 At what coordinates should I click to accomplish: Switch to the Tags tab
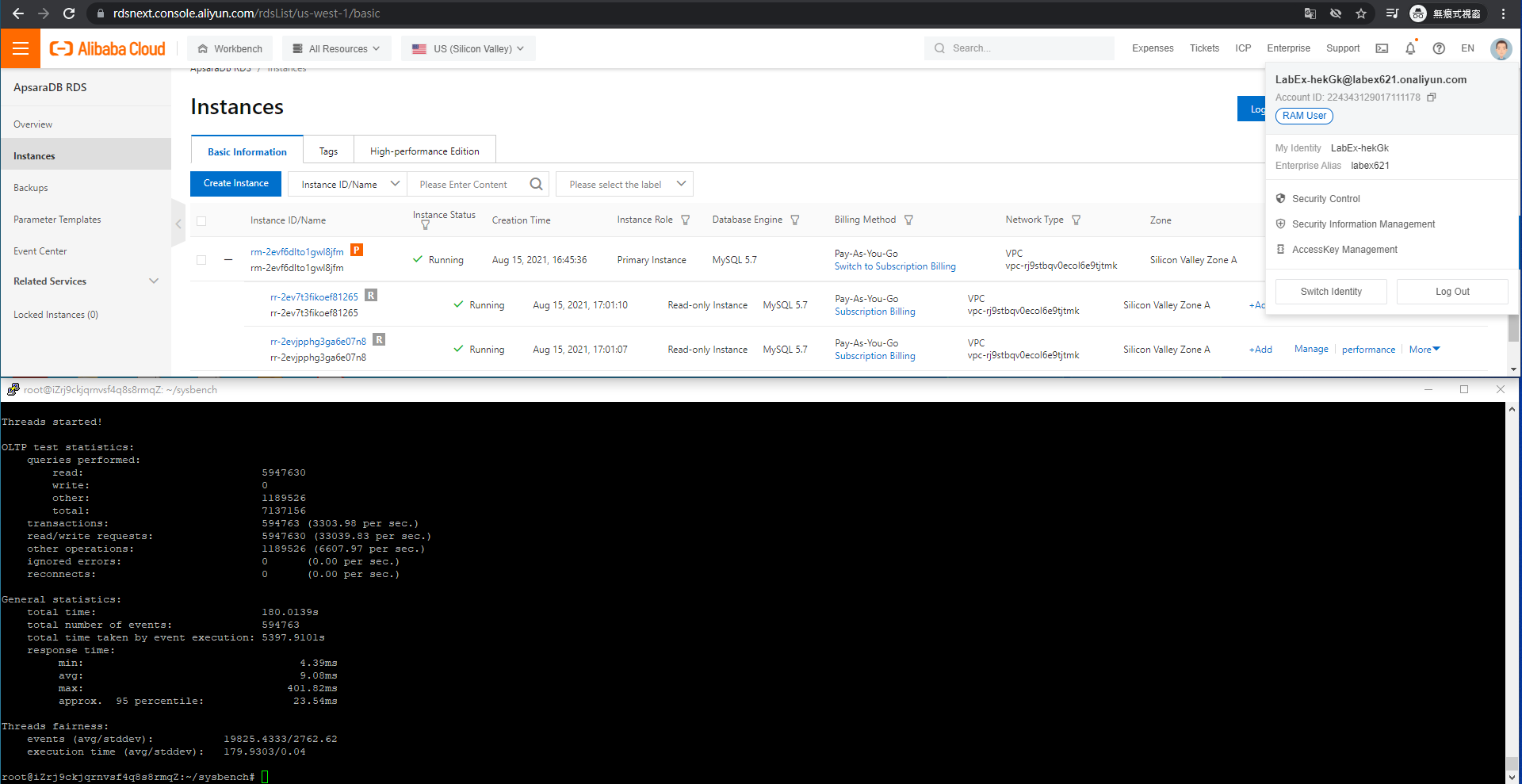328,151
